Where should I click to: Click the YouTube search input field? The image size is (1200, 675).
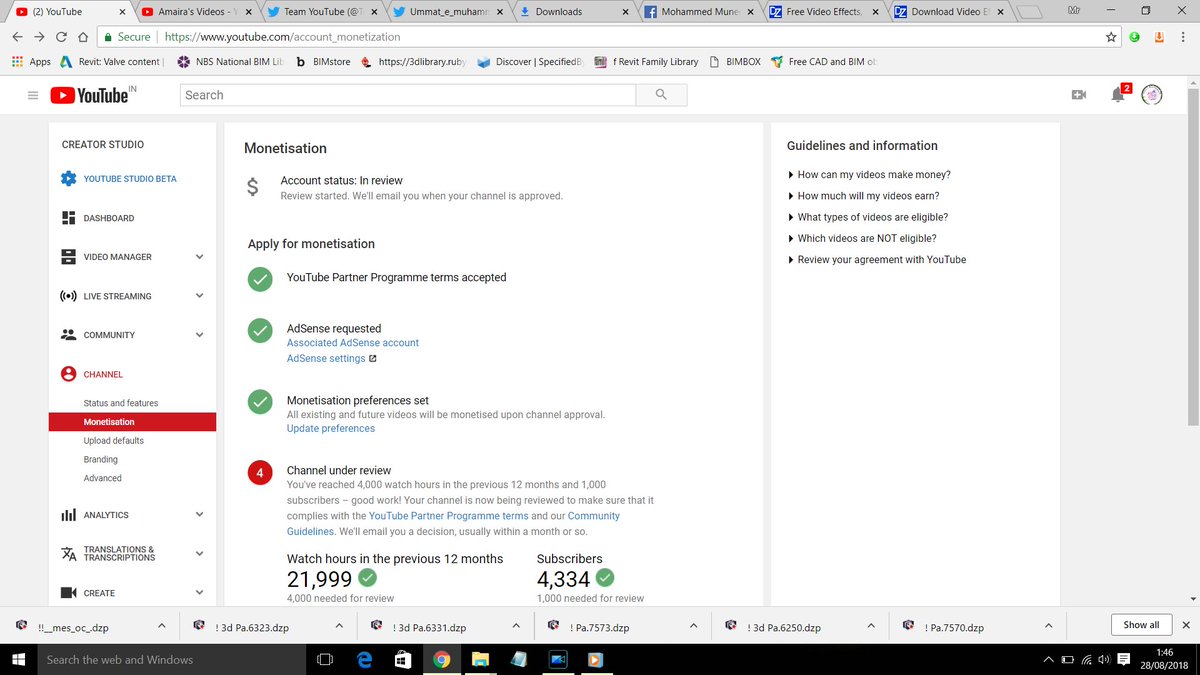408,95
